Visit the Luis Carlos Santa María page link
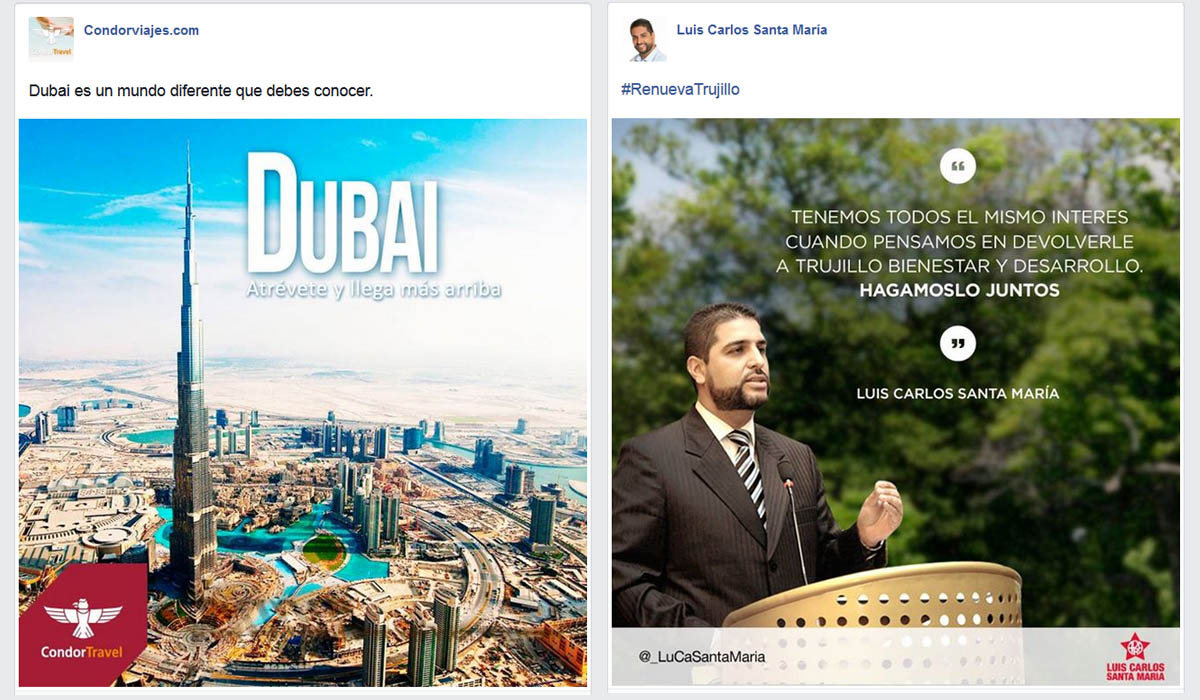Viewport: 1200px width, 700px height. (x=752, y=30)
